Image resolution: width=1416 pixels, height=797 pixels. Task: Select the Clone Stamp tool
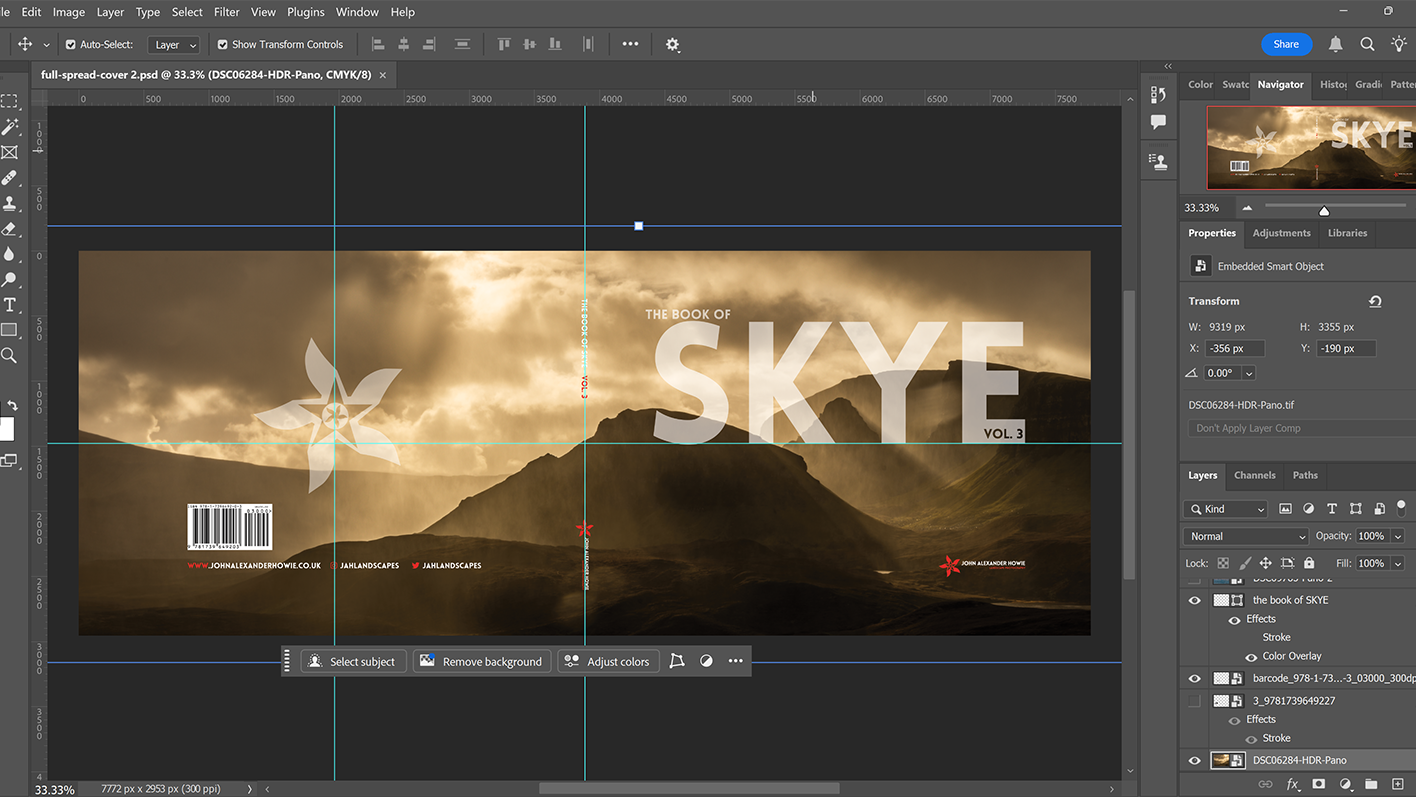[10, 203]
